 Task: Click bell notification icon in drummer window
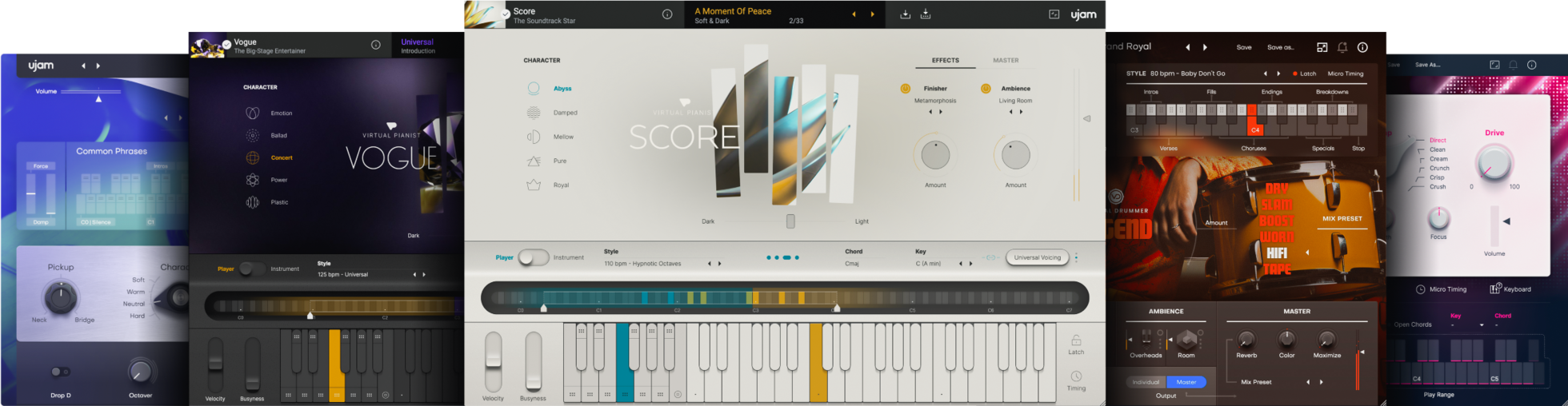coord(1342,47)
